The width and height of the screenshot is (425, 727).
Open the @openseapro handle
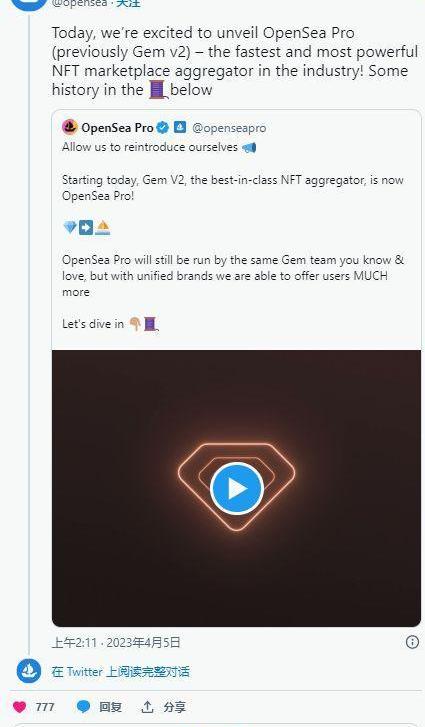[229, 128]
